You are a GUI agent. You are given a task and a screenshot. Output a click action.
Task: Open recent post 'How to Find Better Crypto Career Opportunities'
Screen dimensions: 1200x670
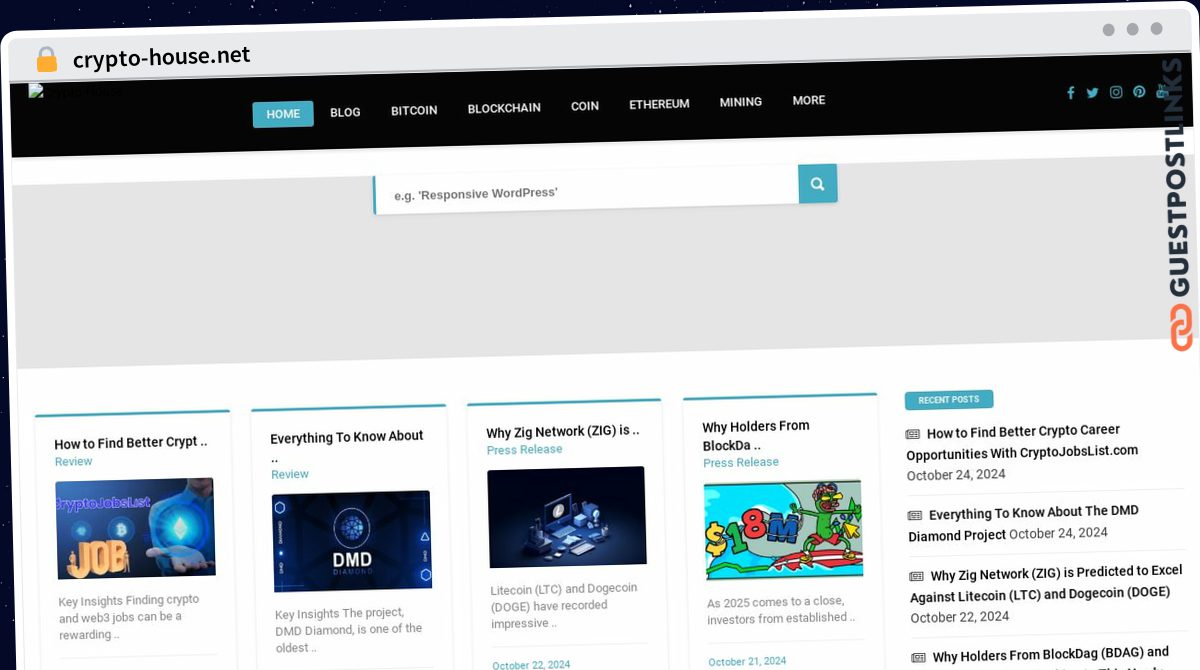pos(1023,442)
